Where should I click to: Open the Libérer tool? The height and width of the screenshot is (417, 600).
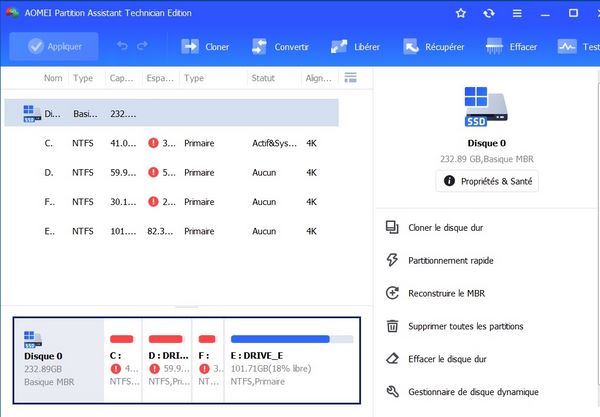pos(355,47)
